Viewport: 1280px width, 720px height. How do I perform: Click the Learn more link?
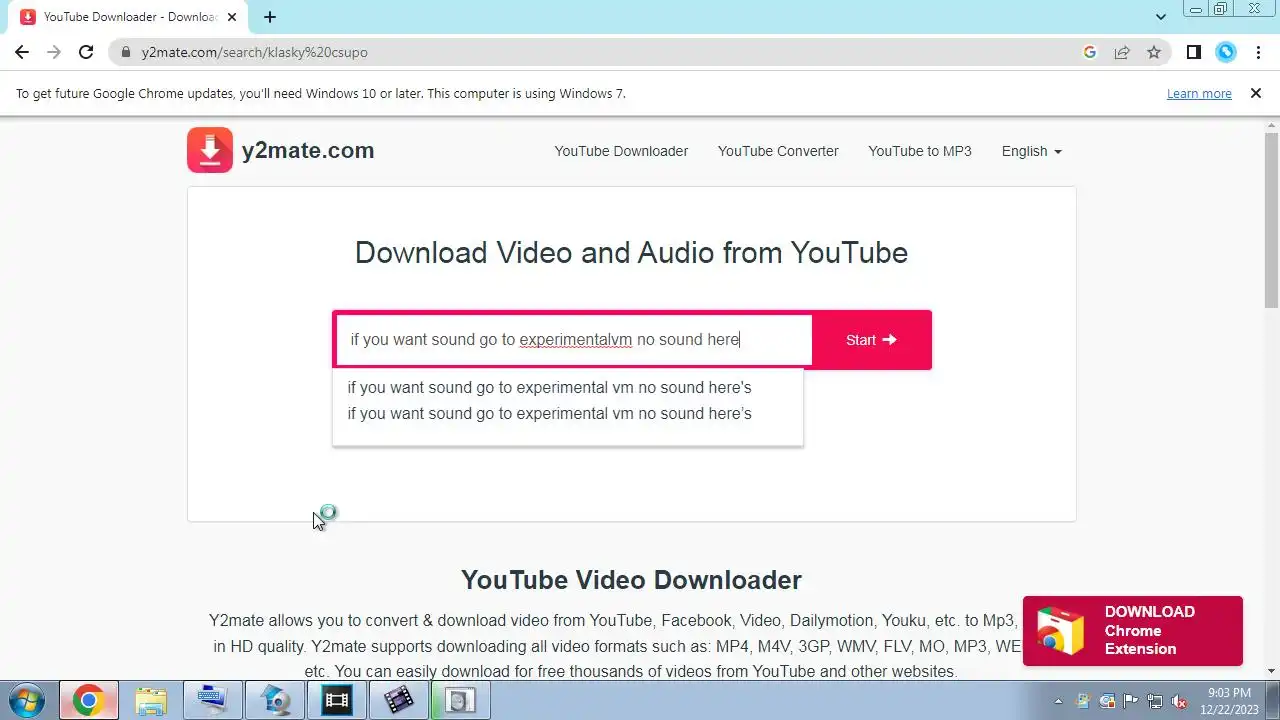pos(1199,94)
